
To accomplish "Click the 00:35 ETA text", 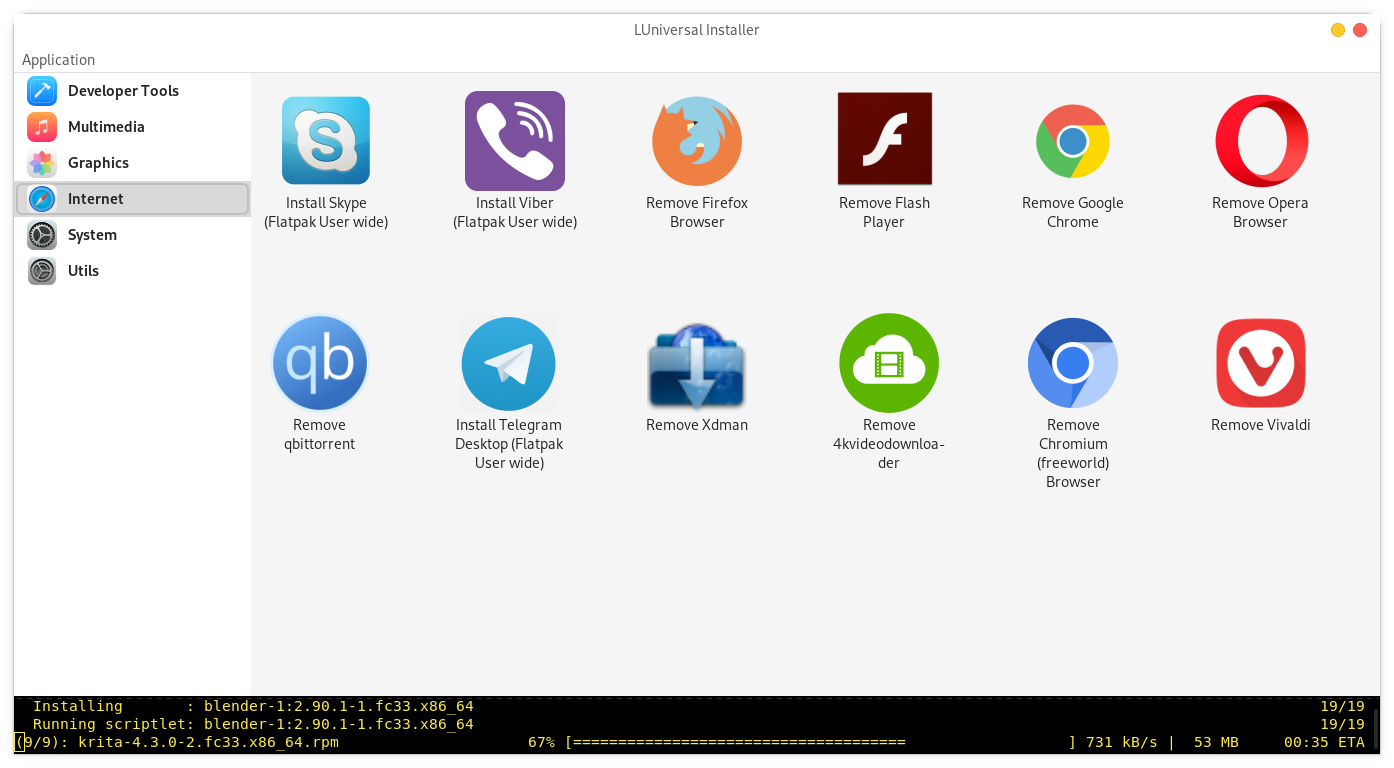I will point(1324,742).
